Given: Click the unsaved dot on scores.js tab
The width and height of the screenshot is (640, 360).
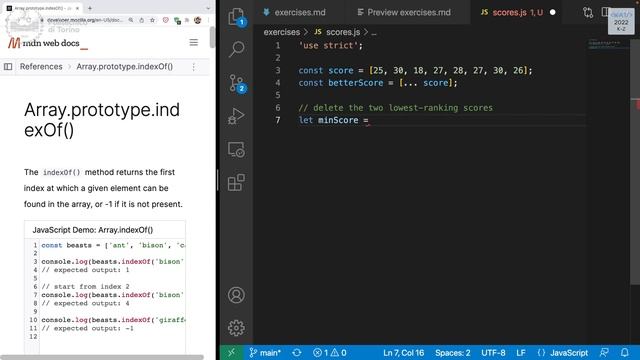Looking at the screenshot, I should [x=553, y=13].
